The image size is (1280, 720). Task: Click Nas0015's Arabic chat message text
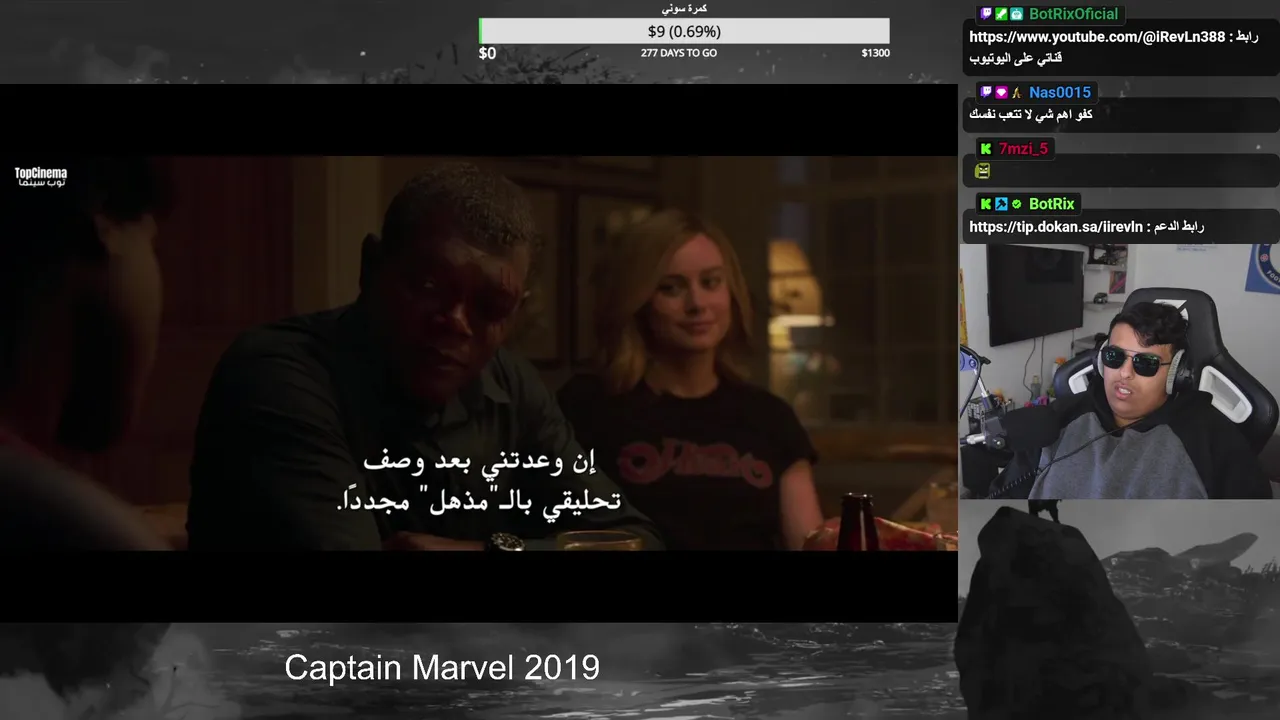click(x=1031, y=114)
